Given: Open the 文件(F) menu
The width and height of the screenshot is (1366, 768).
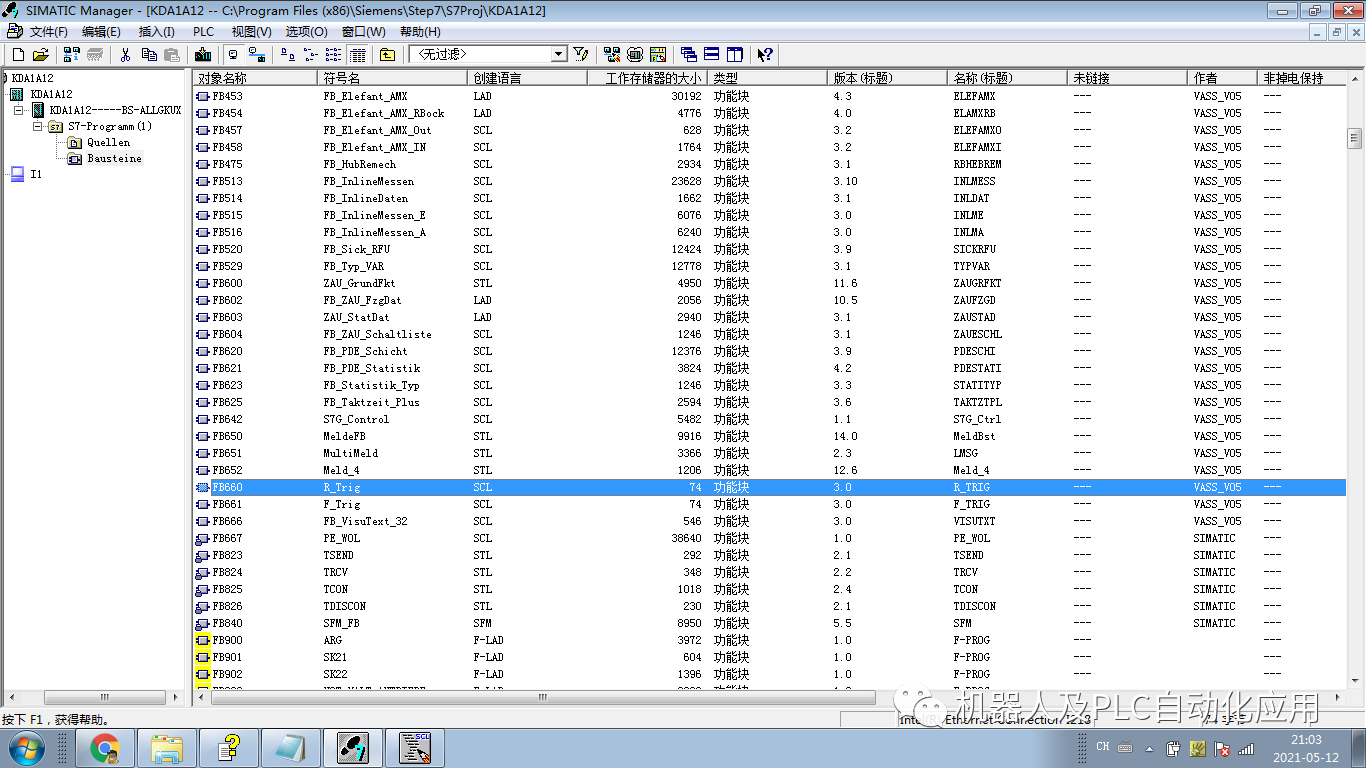Looking at the screenshot, I should (x=48, y=32).
